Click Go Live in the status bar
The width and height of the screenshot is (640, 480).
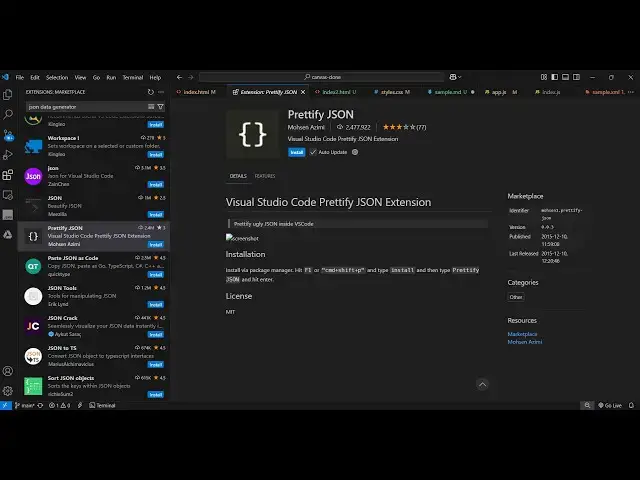(x=610, y=405)
